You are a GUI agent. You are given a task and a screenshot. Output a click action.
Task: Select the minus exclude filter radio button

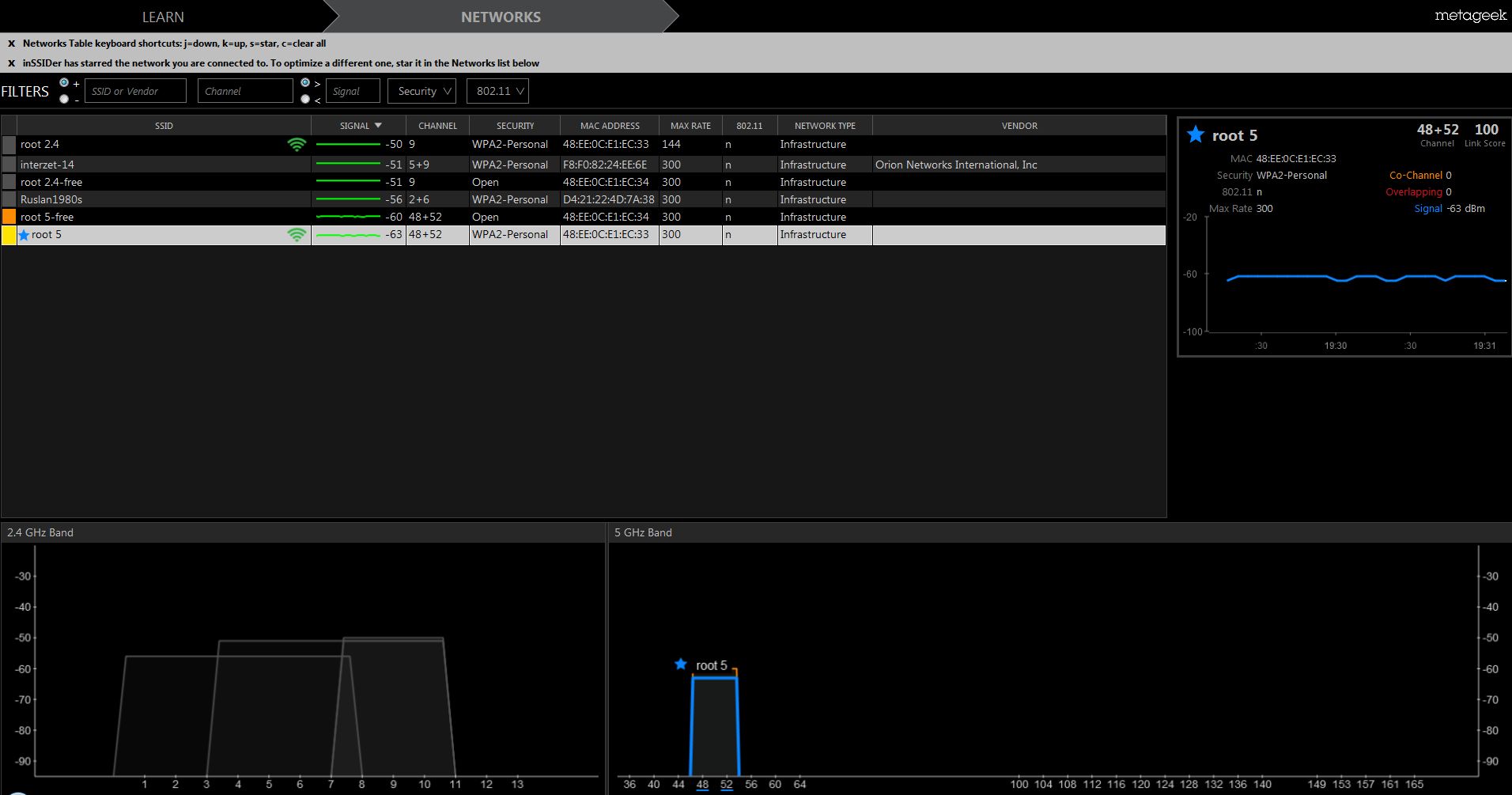coord(64,99)
